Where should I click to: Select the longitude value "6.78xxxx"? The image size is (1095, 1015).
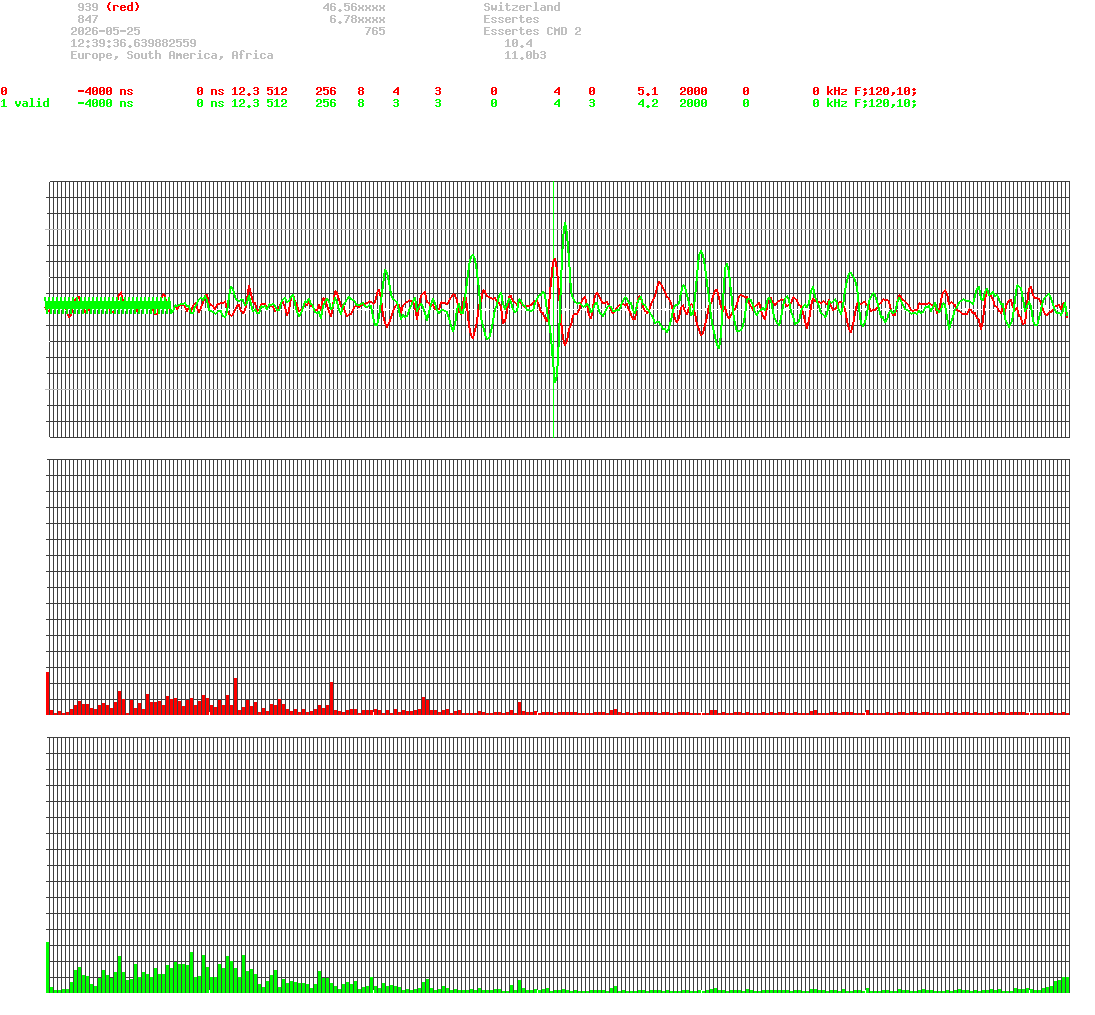358,20
